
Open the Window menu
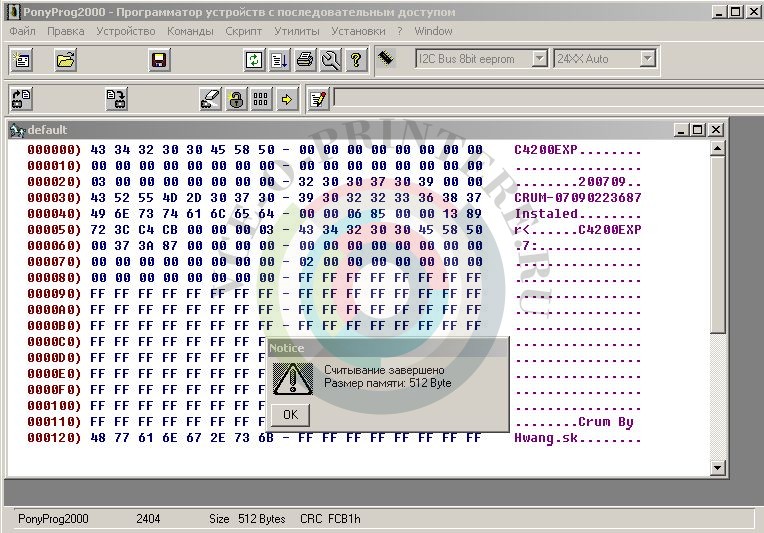(x=433, y=31)
